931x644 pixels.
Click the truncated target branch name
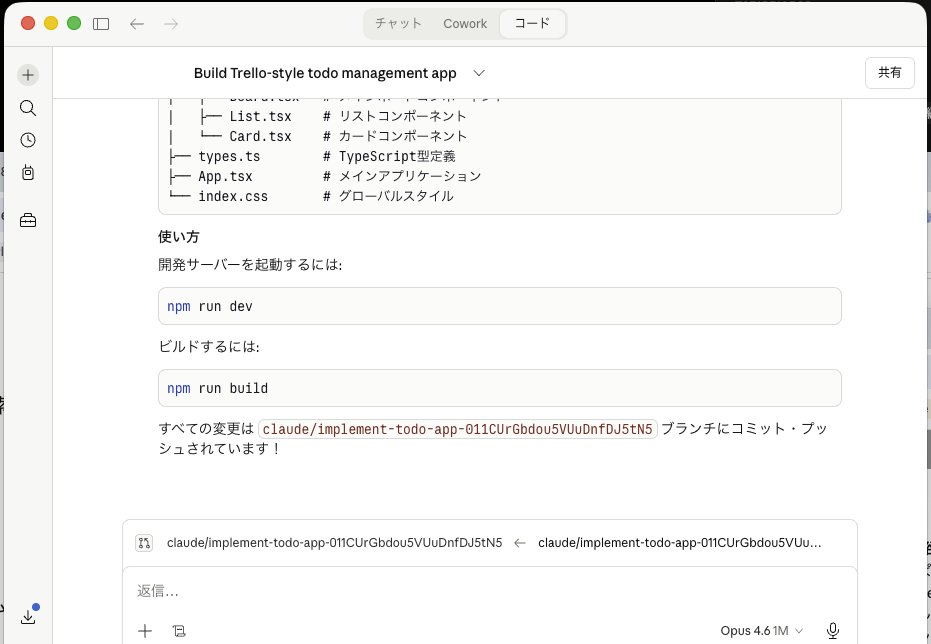[x=680, y=543]
